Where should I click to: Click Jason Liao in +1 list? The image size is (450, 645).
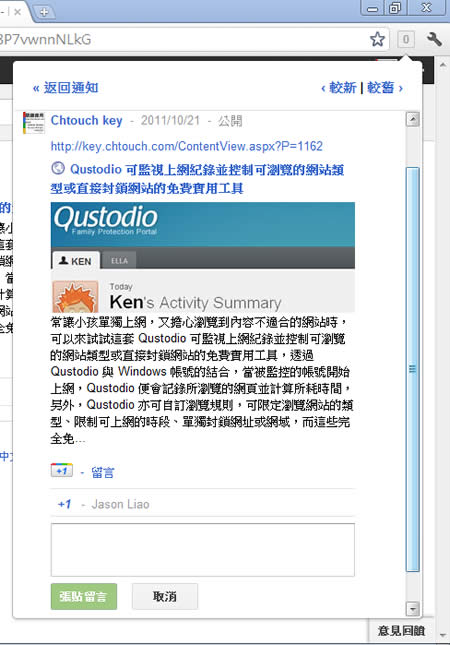pyautogui.click(x=121, y=504)
